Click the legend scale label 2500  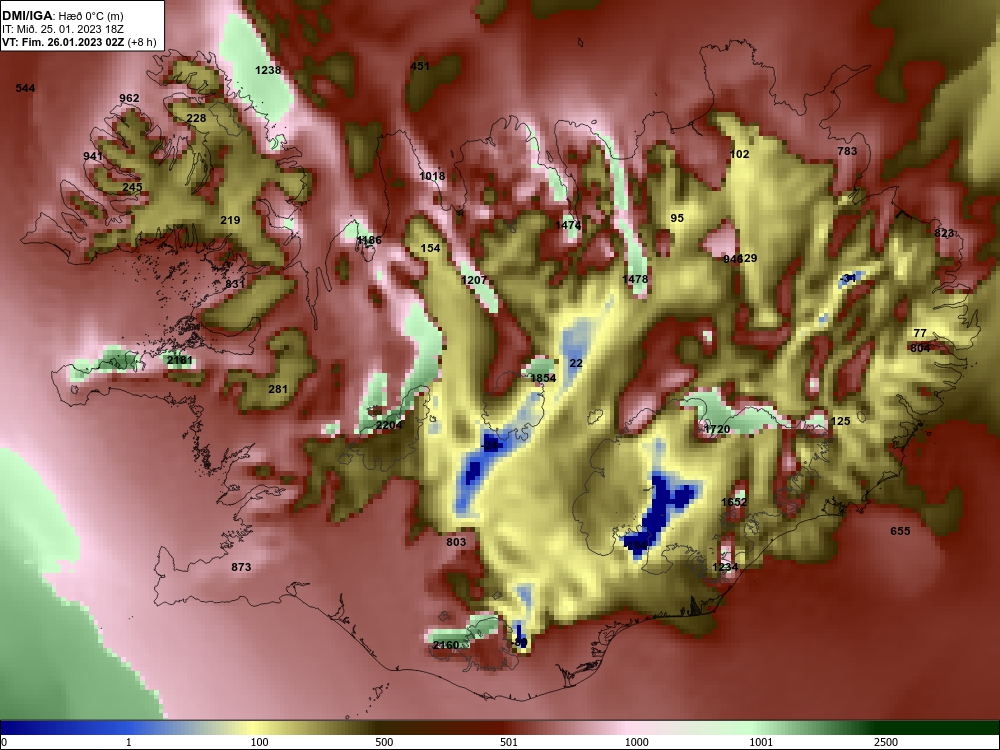tap(886, 742)
